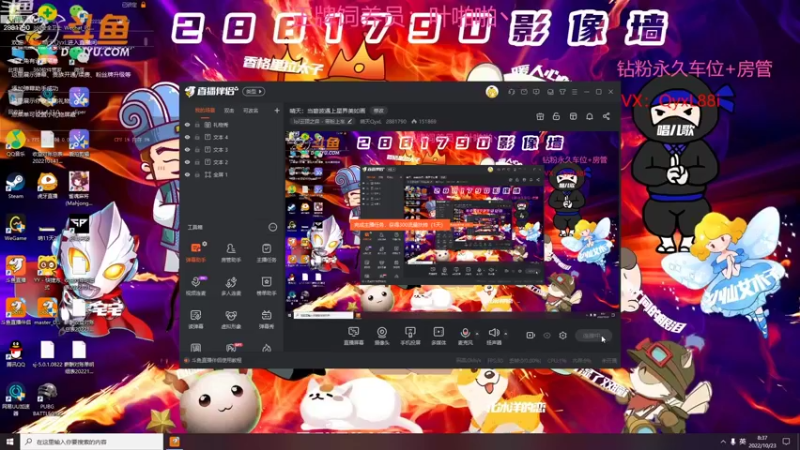Viewport: 800px width, 450px height.
Task: Share the stream with share icon
Action: [x=606, y=116]
